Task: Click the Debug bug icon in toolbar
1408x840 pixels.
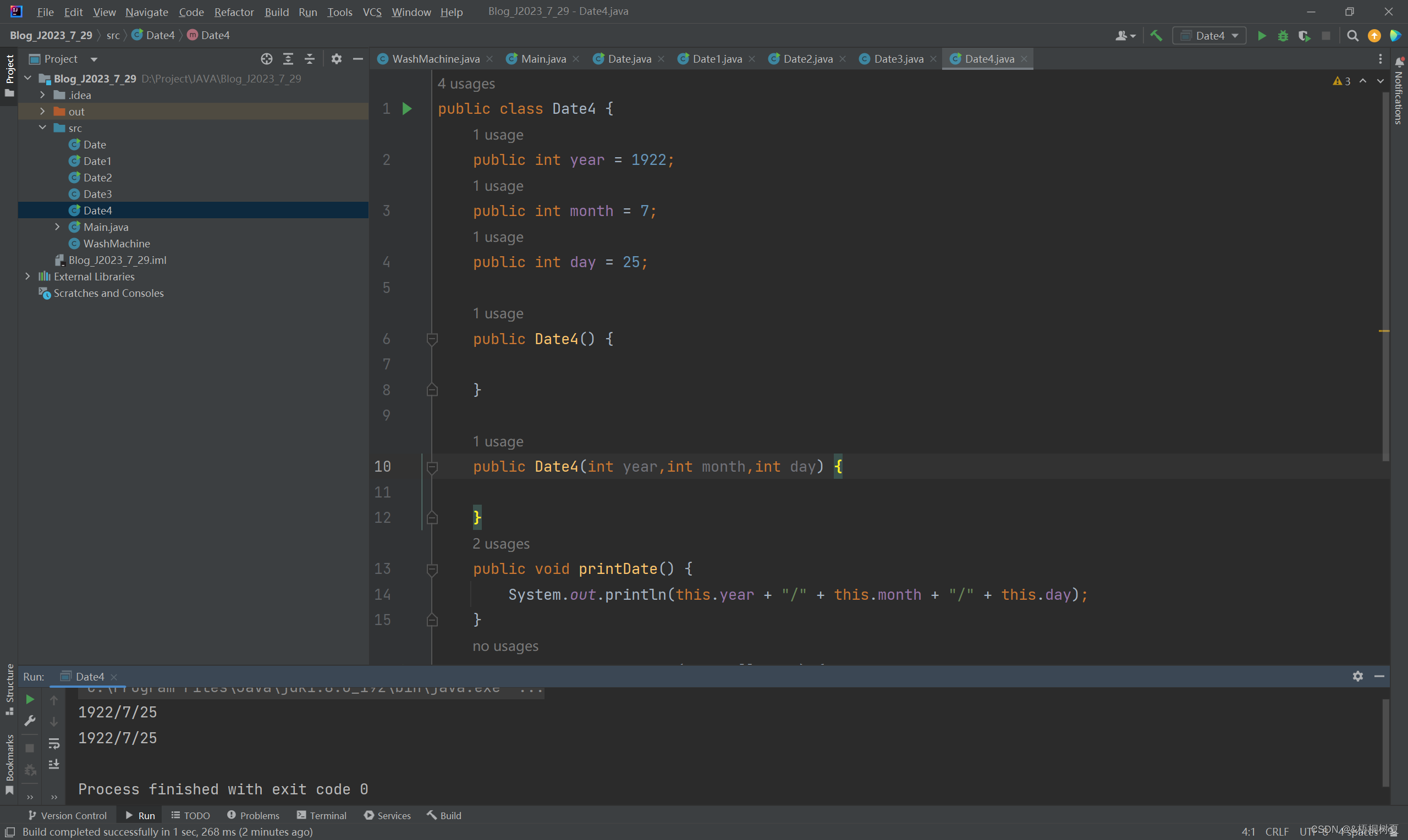Action: (x=1283, y=36)
